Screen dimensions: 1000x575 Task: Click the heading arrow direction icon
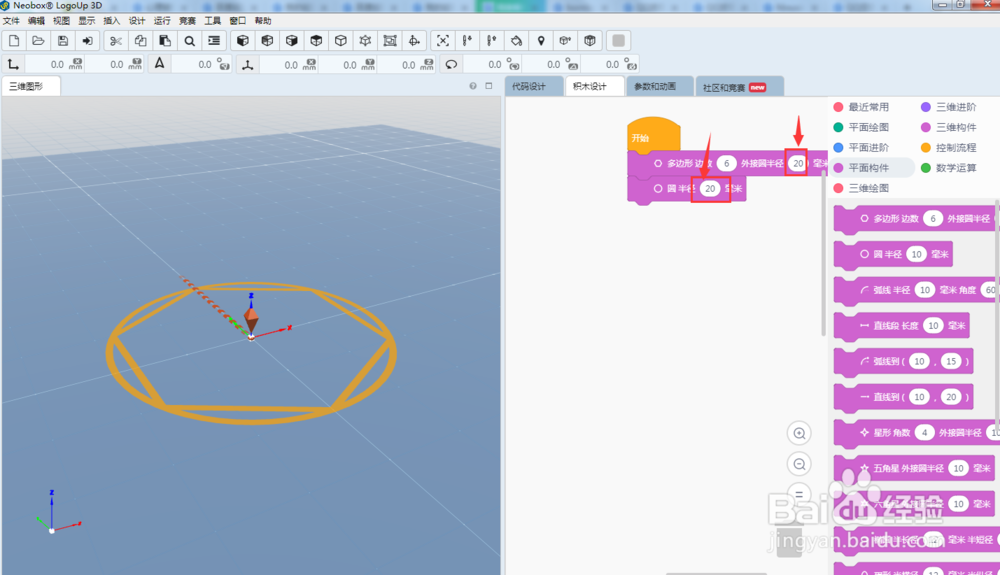click(159, 64)
